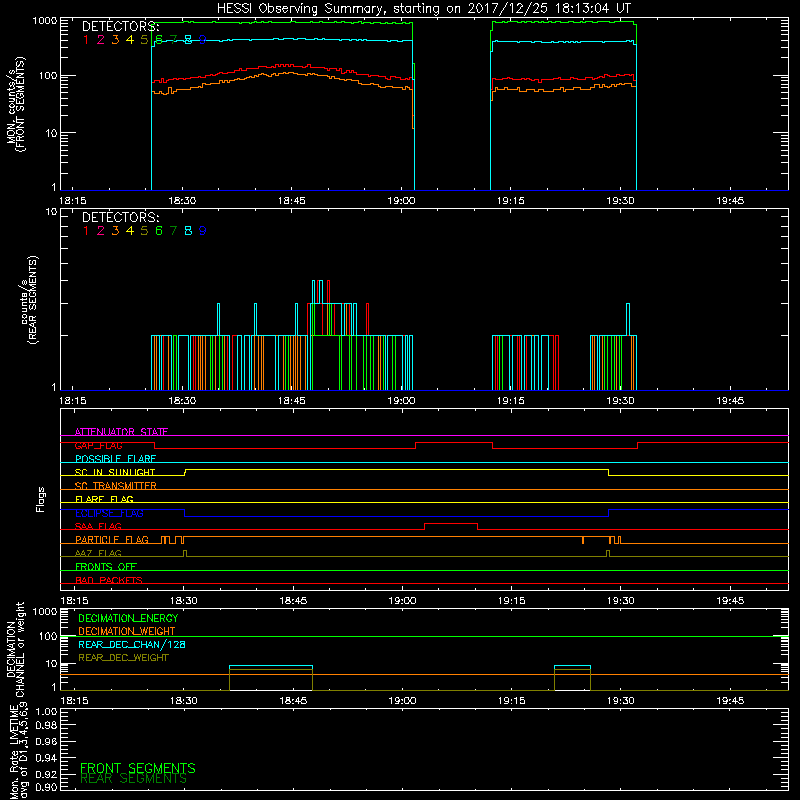Click the GAP_FLAG label
This screenshot has width=800, height=800.
point(98,445)
